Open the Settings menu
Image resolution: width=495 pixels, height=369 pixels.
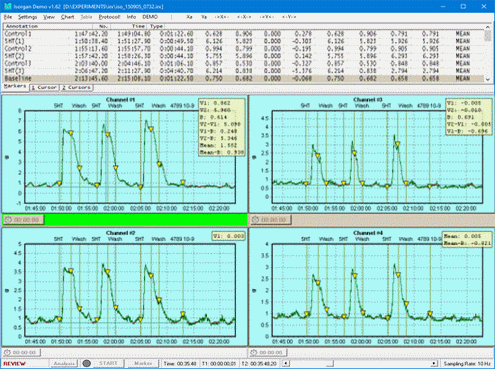tap(27, 17)
